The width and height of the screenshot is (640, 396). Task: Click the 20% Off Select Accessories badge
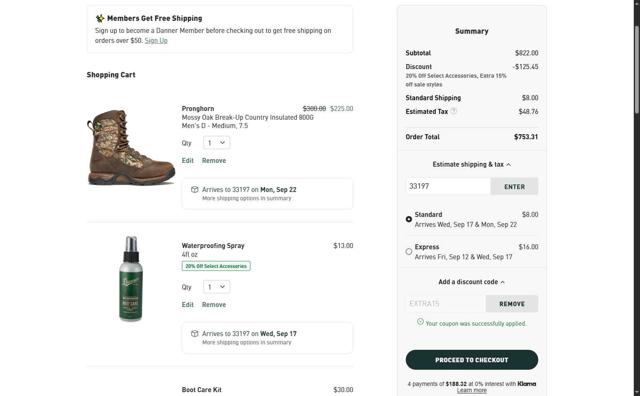[216, 266]
